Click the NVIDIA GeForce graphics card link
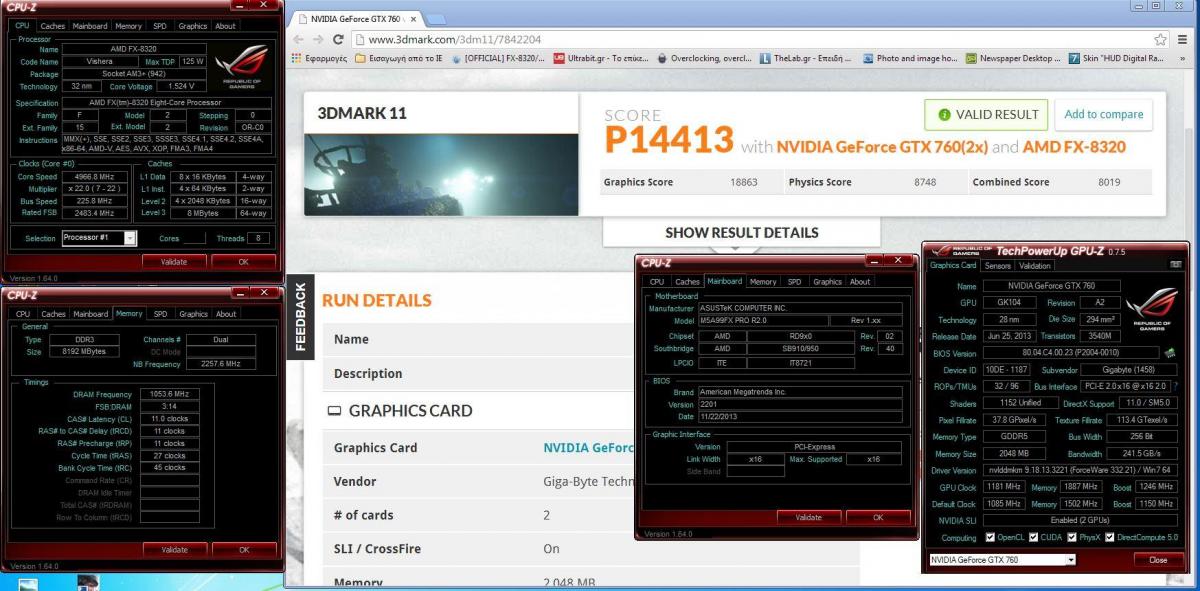 (x=589, y=448)
